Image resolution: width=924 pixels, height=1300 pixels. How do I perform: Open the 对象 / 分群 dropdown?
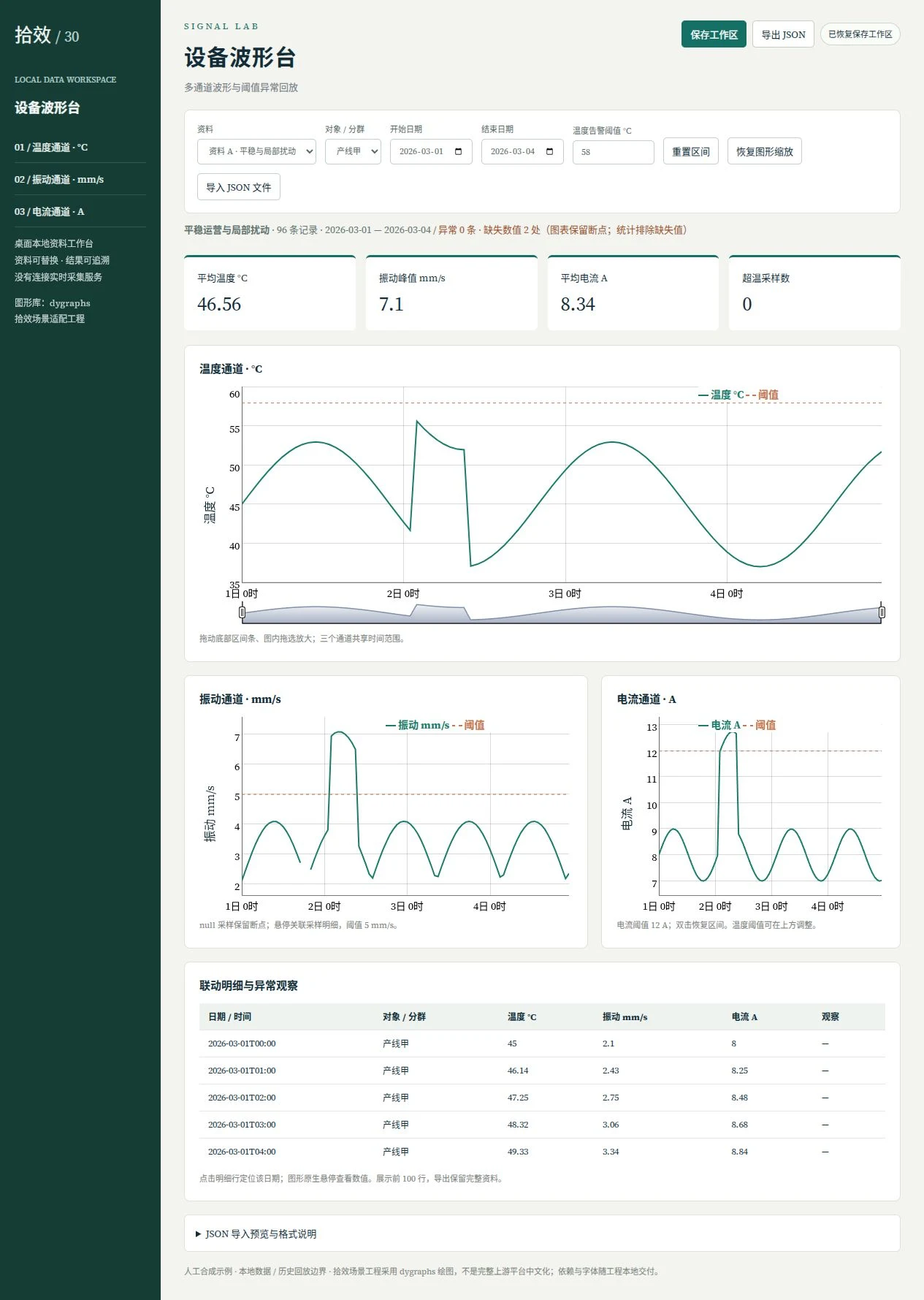[x=353, y=151]
